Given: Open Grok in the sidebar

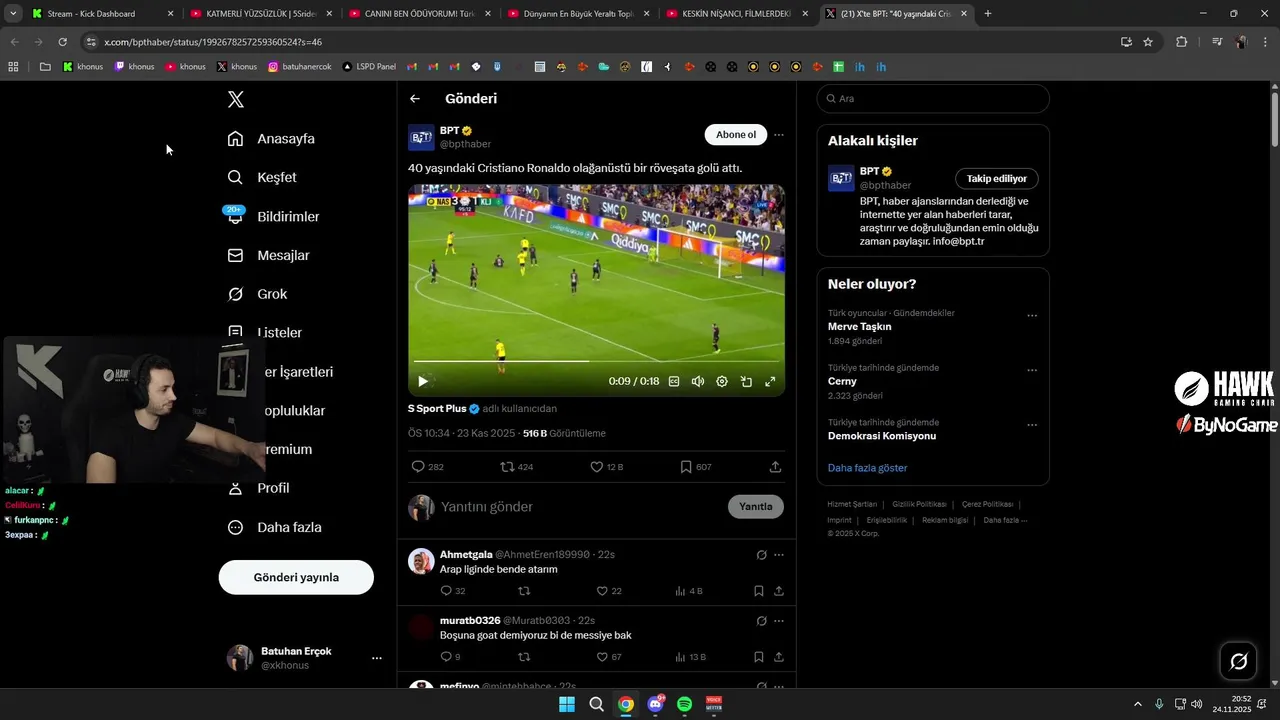Looking at the screenshot, I should point(257,294).
